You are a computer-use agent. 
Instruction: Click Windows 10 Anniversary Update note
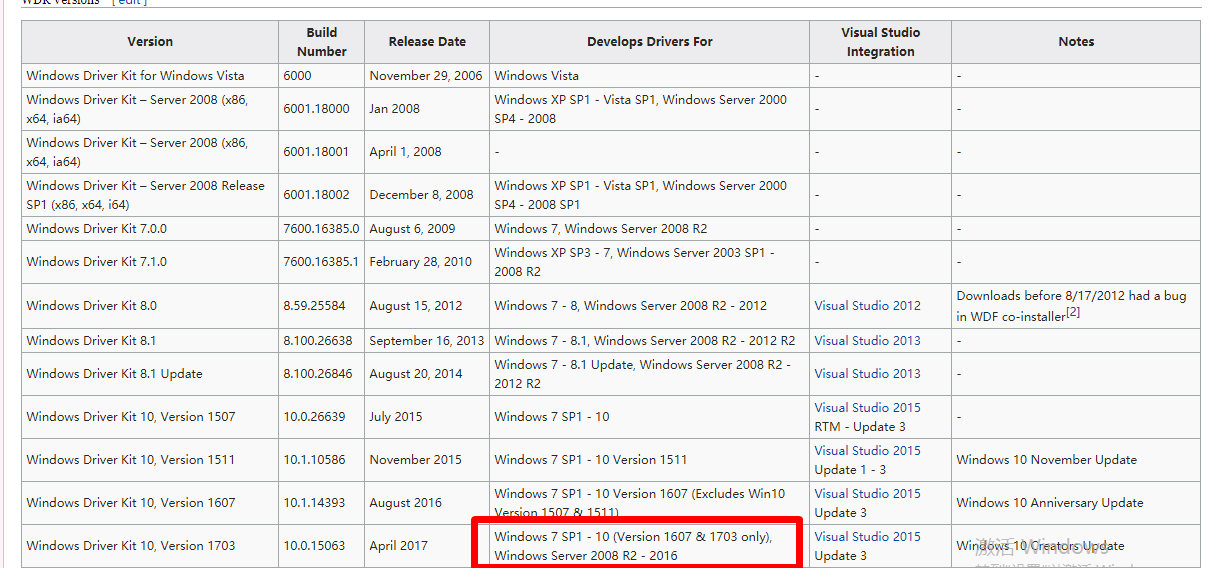click(1050, 503)
